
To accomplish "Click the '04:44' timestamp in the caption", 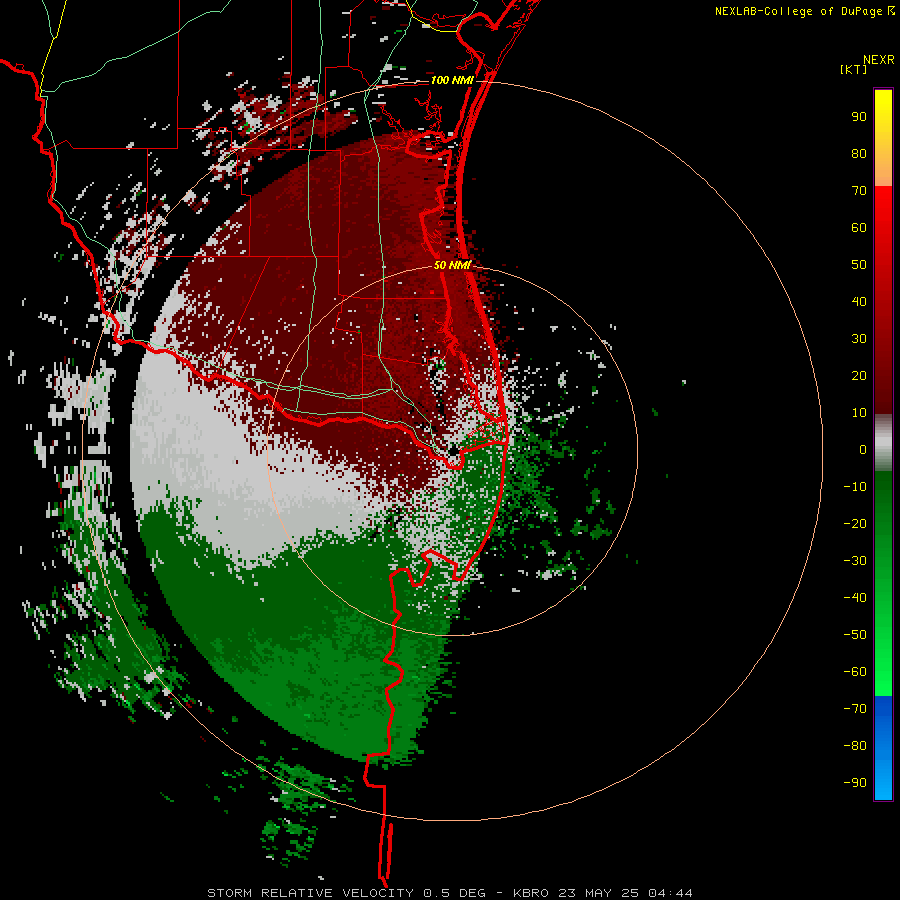I will [670, 893].
